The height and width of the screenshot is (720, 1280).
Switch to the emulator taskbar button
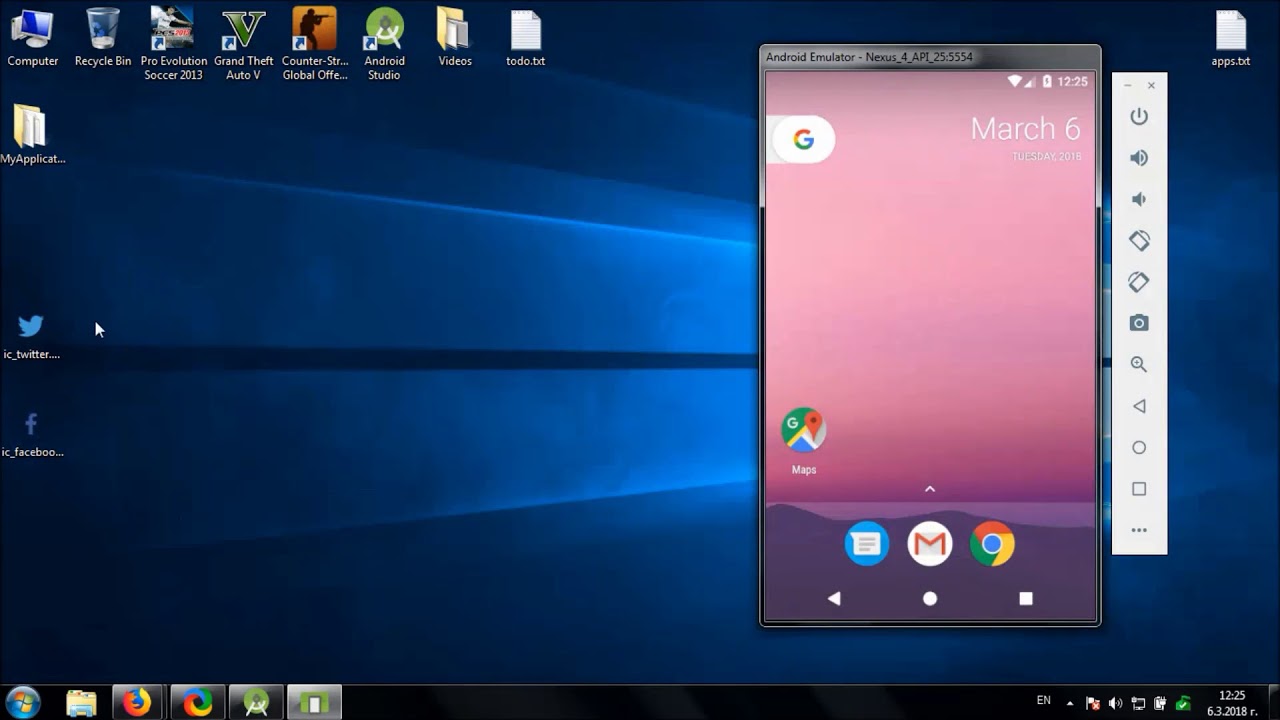314,703
